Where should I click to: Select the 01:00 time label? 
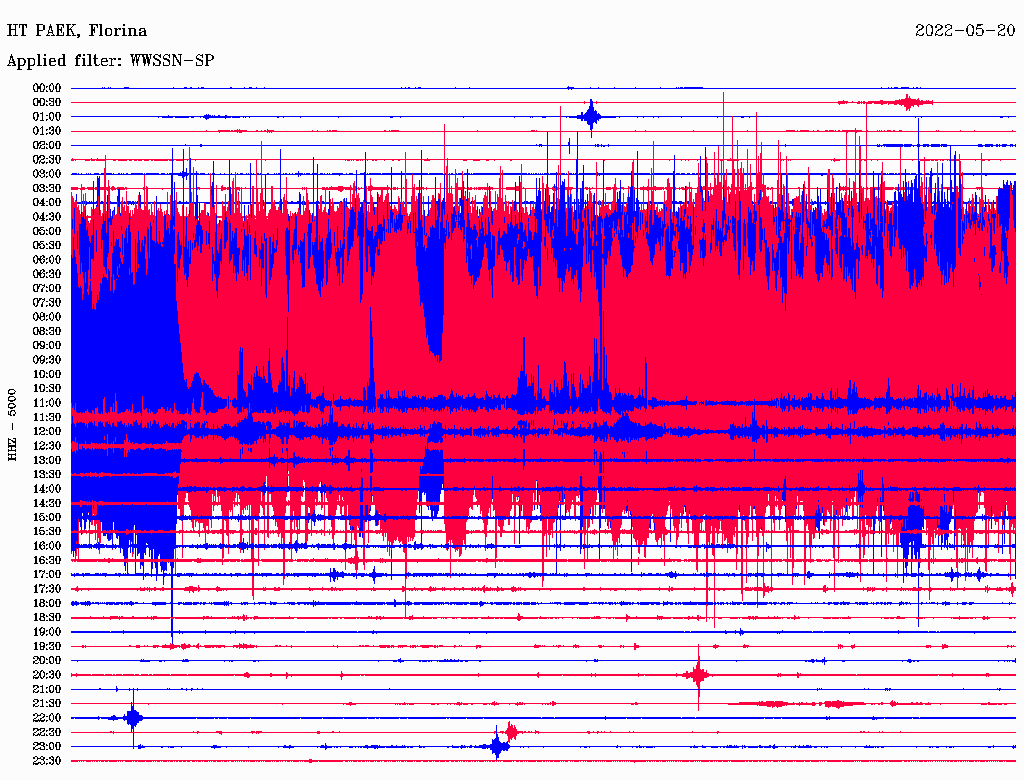click(x=47, y=117)
